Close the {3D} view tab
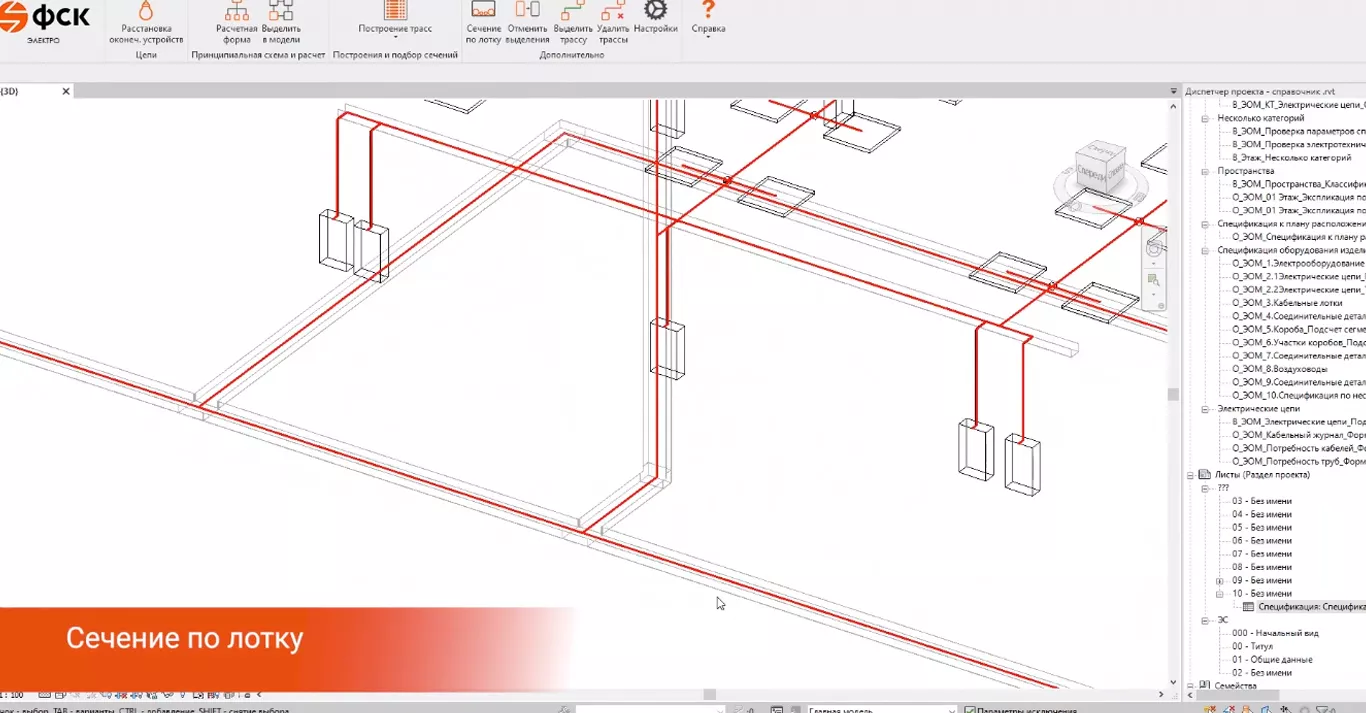 pyautogui.click(x=66, y=91)
